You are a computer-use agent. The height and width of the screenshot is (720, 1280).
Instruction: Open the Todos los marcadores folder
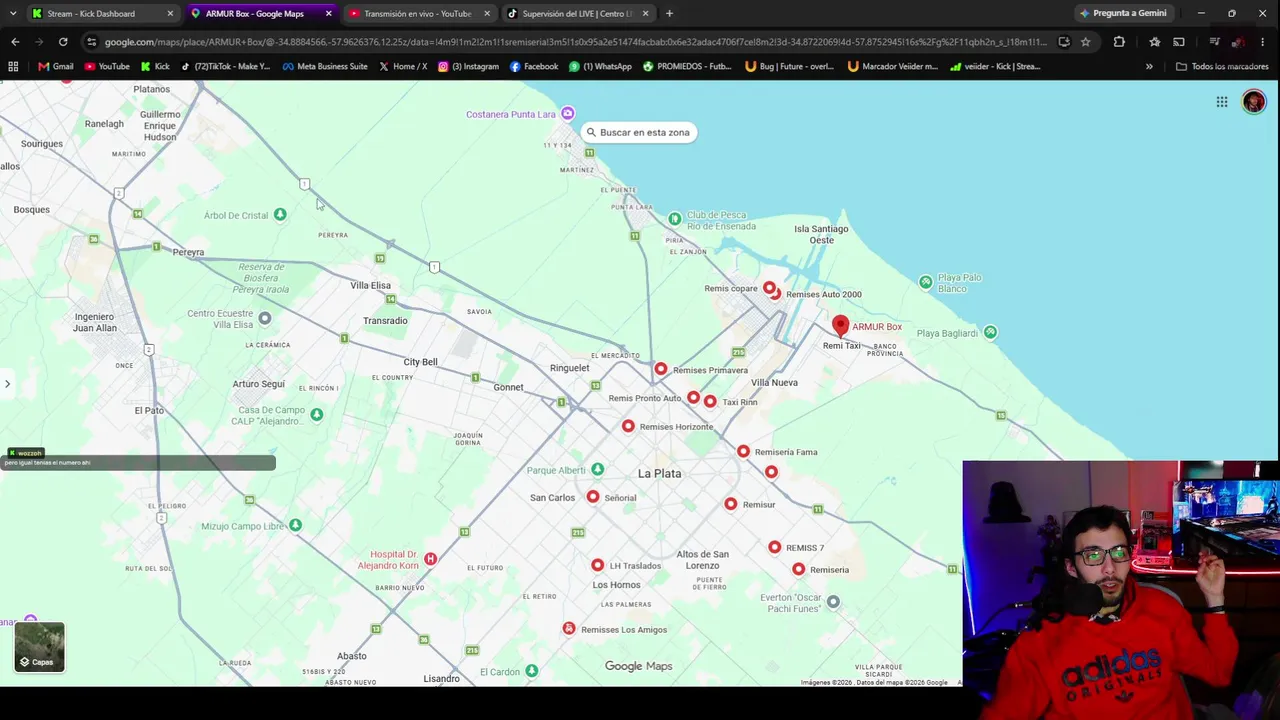click(1222, 67)
